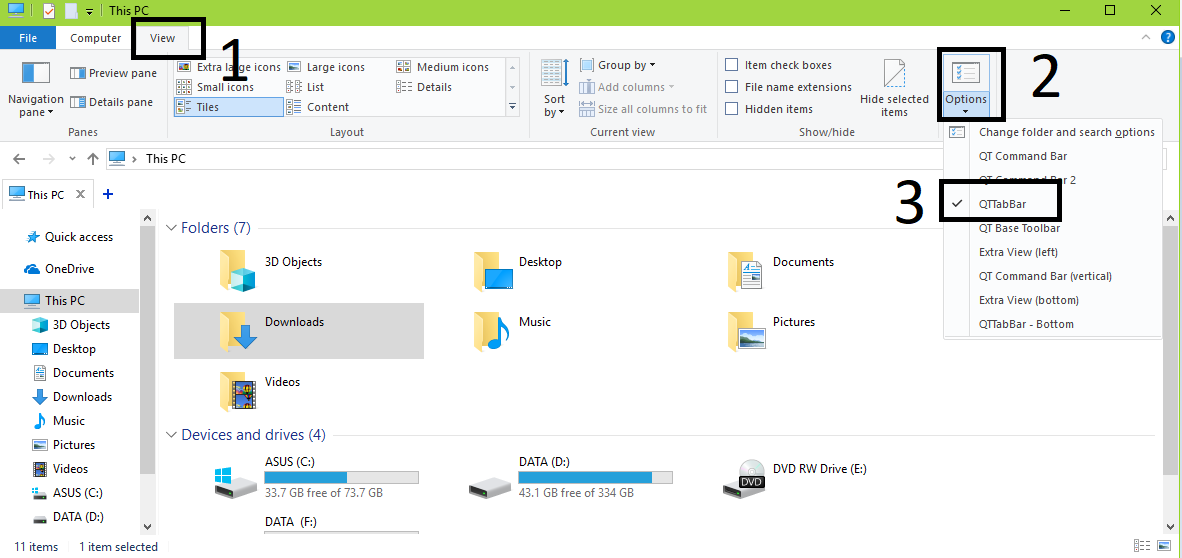Collapse Devices and drives section

coord(171,435)
